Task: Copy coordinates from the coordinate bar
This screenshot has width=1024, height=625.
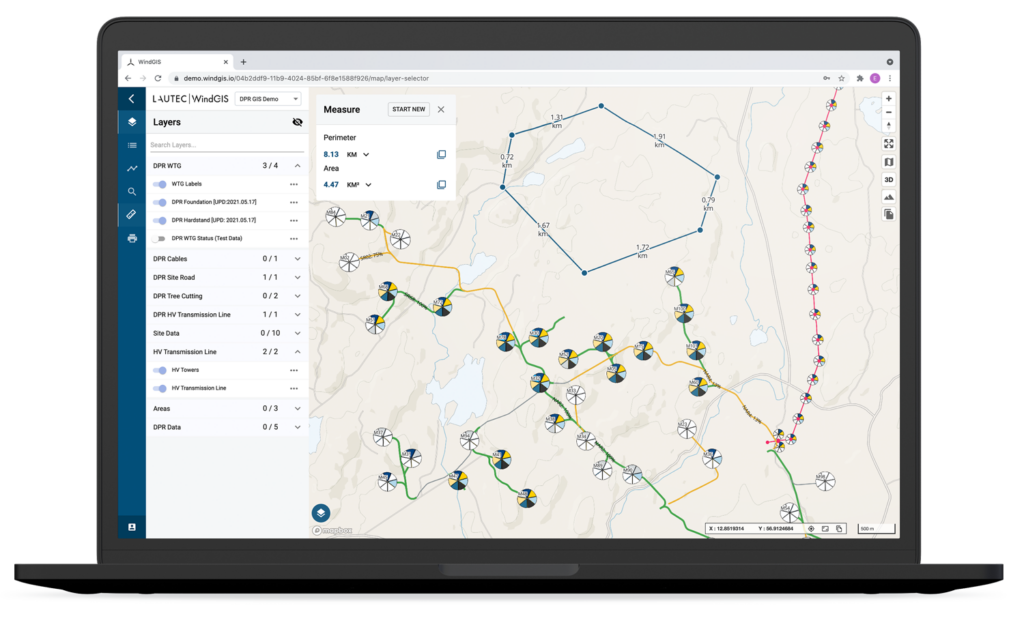Action: click(839, 528)
